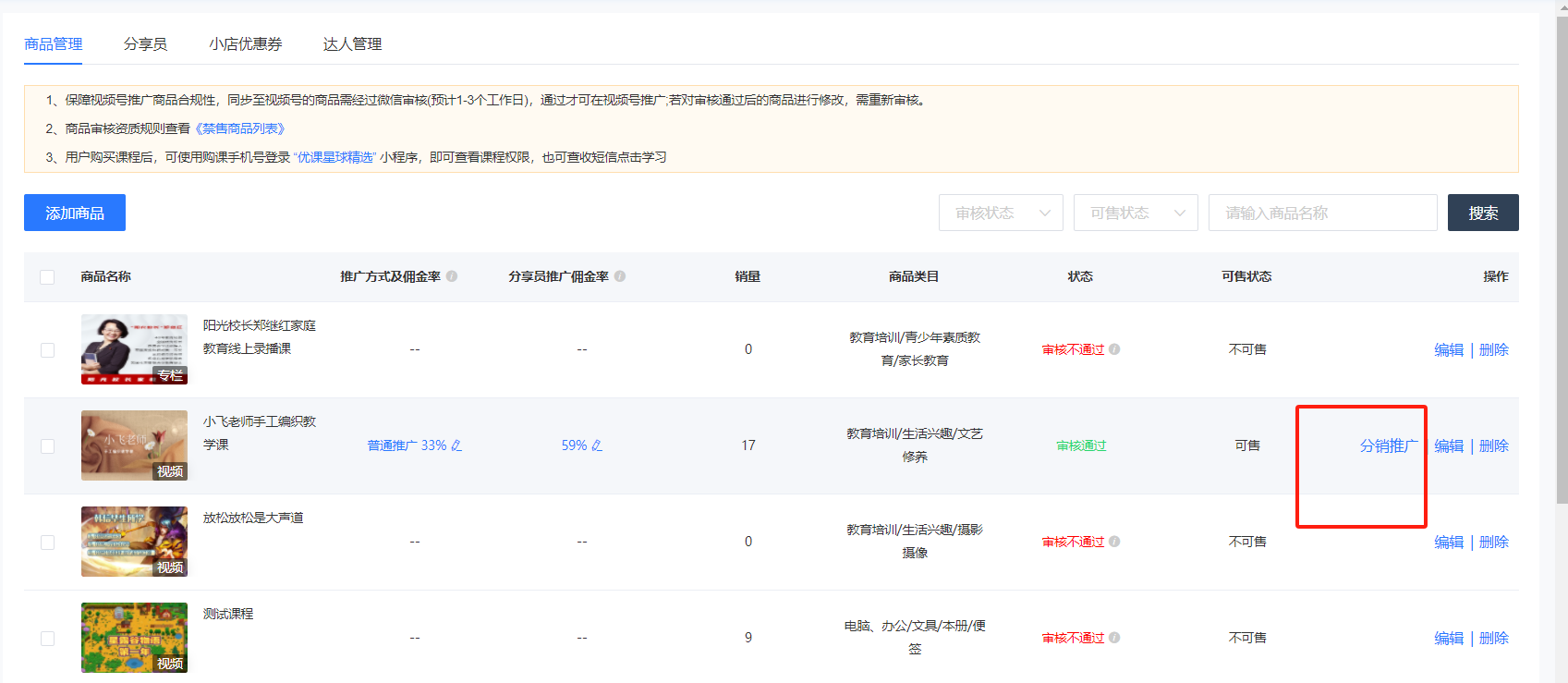Click info icon beside 阳光校长 审核不通过 status
1568x683 pixels.
1114,349
